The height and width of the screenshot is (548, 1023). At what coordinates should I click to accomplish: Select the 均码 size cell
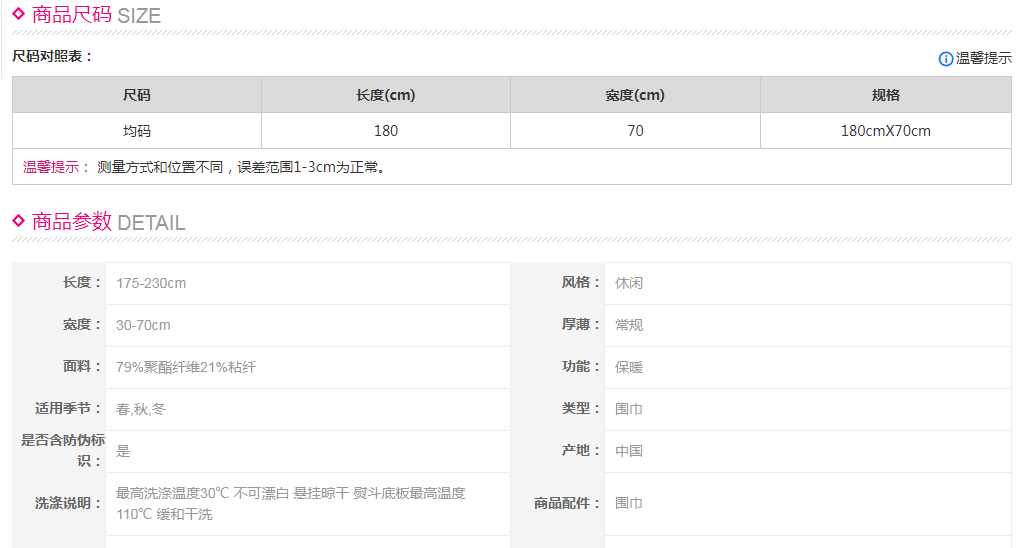(137, 131)
